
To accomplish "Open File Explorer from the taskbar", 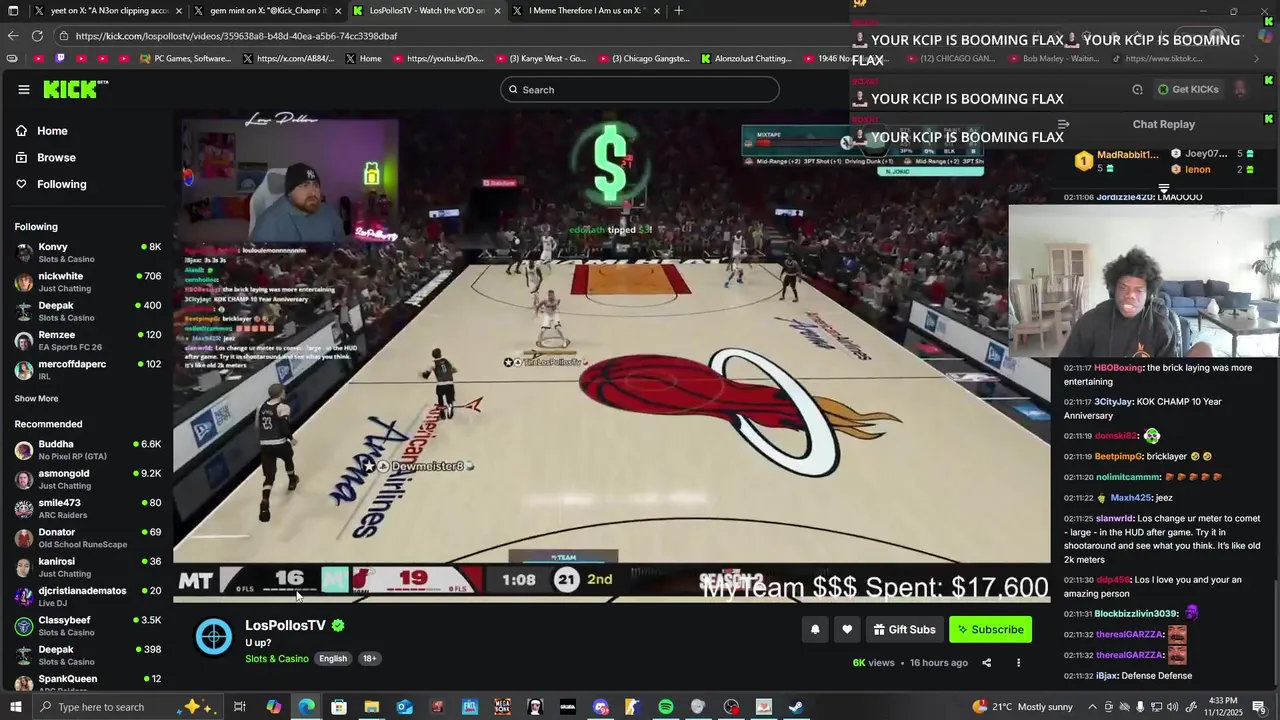I will pyautogui.click(x=371, y=707).
